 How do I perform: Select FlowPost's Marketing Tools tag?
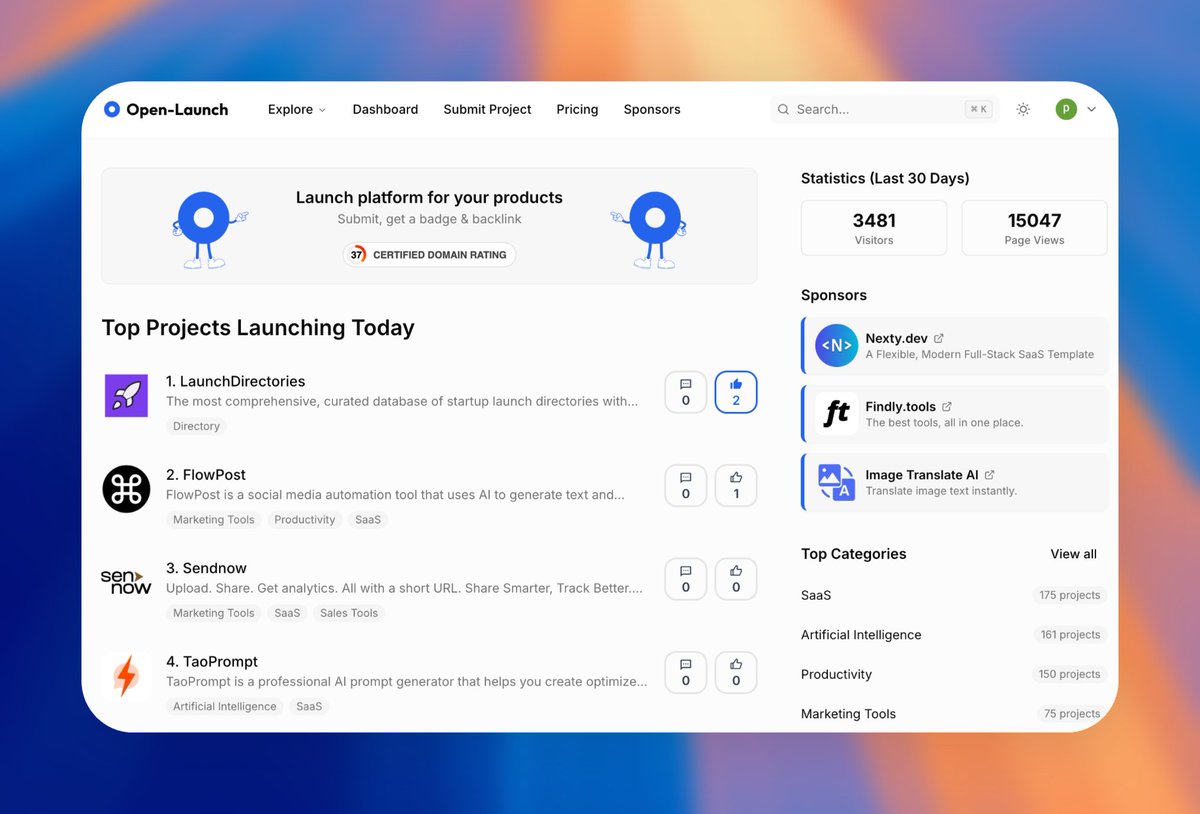(214, 520)
